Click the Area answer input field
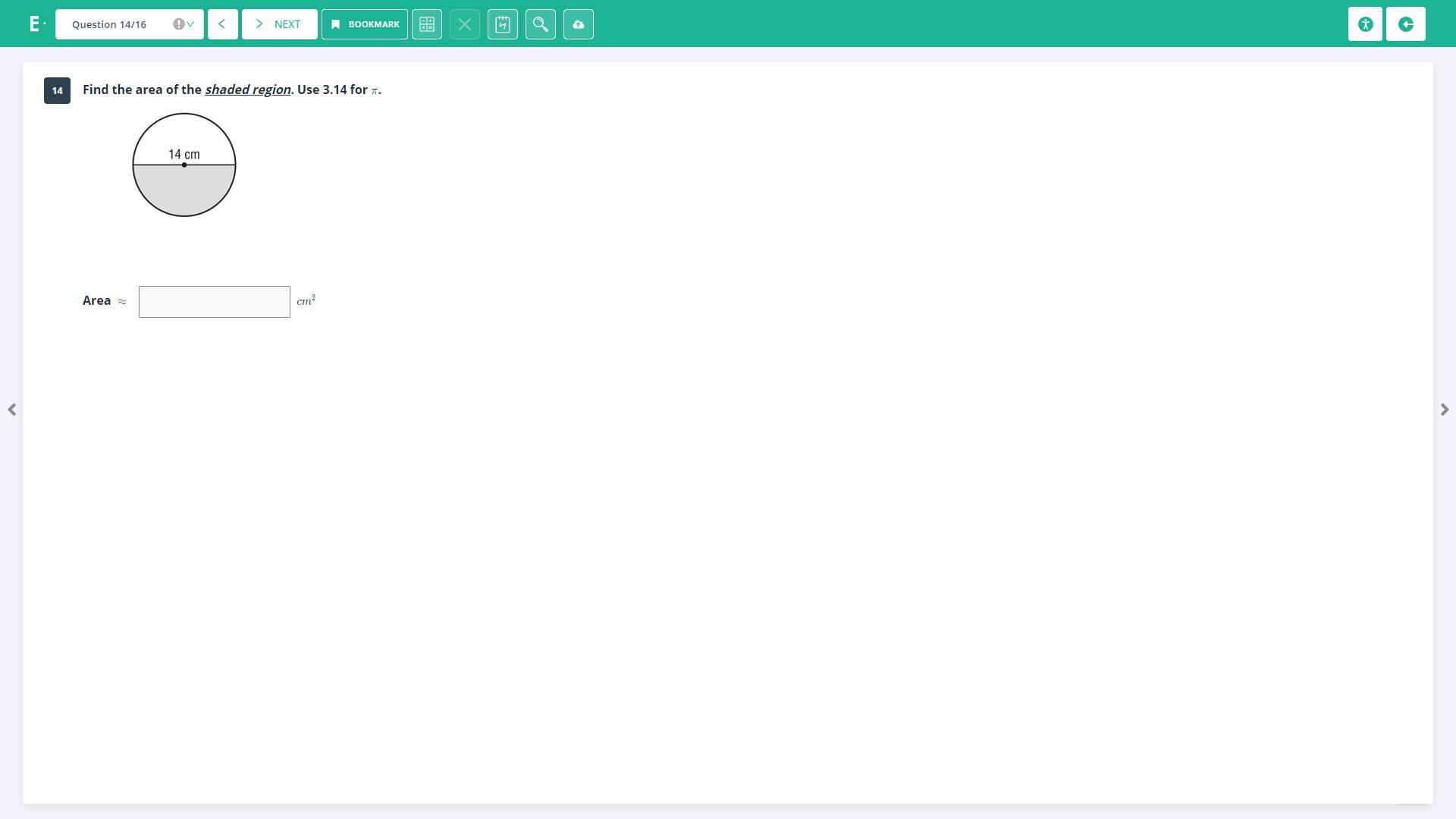Viewport: 1456px width, 819px height. click(x=215, y=302)
